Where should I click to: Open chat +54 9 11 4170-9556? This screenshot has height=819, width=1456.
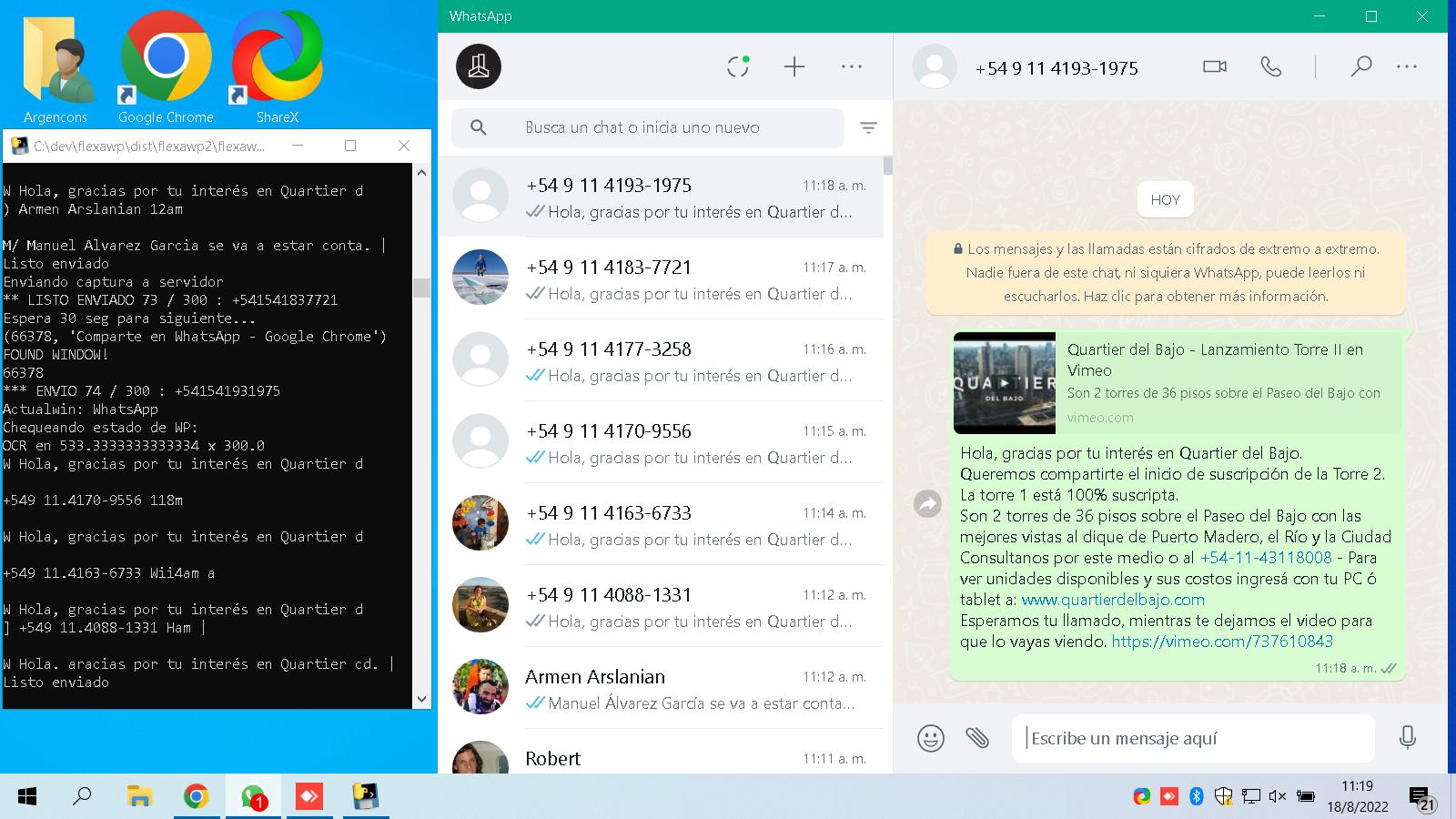[661, 442]
